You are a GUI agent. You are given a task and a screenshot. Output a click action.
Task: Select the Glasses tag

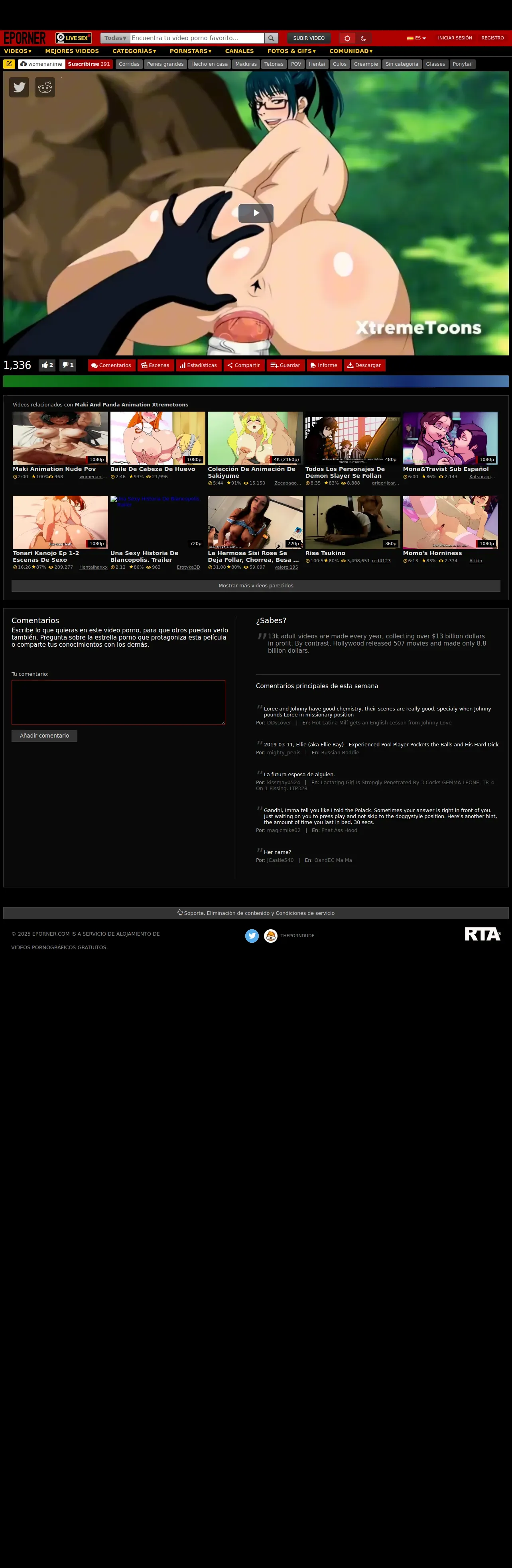point(435,64)
